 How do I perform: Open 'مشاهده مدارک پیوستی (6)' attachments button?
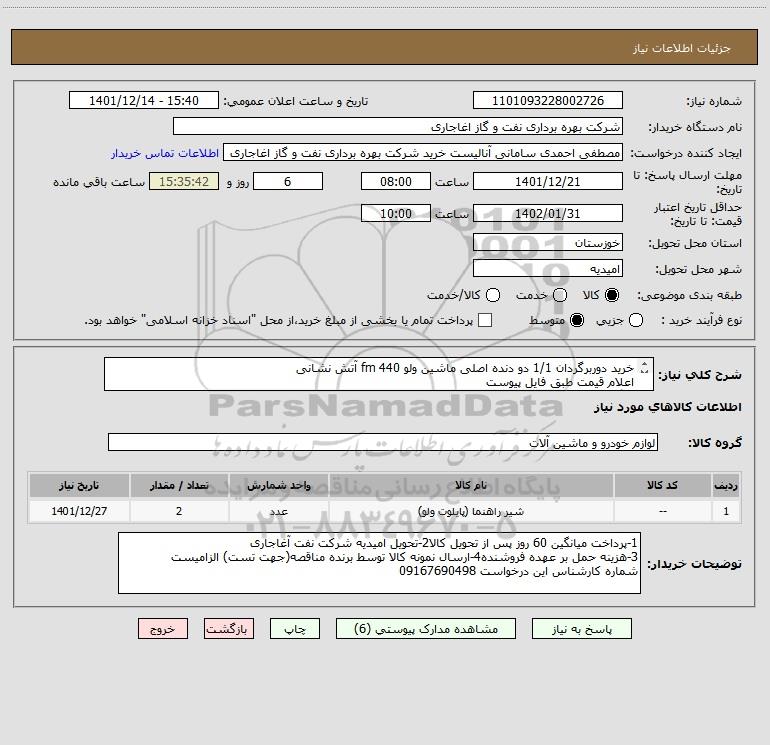pos(426,629)
